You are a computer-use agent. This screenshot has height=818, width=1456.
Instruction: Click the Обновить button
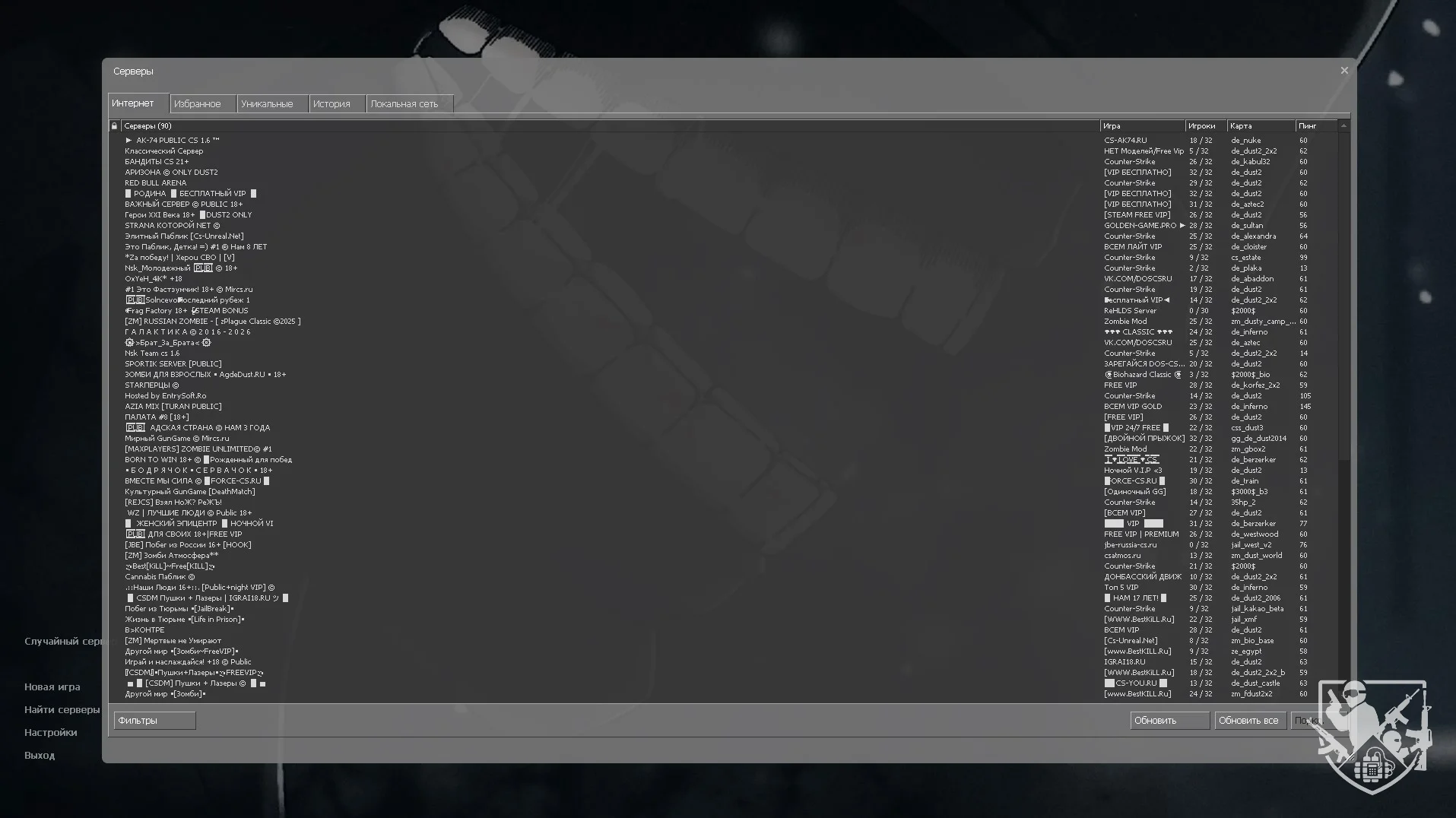click(x=1169, y=721)
